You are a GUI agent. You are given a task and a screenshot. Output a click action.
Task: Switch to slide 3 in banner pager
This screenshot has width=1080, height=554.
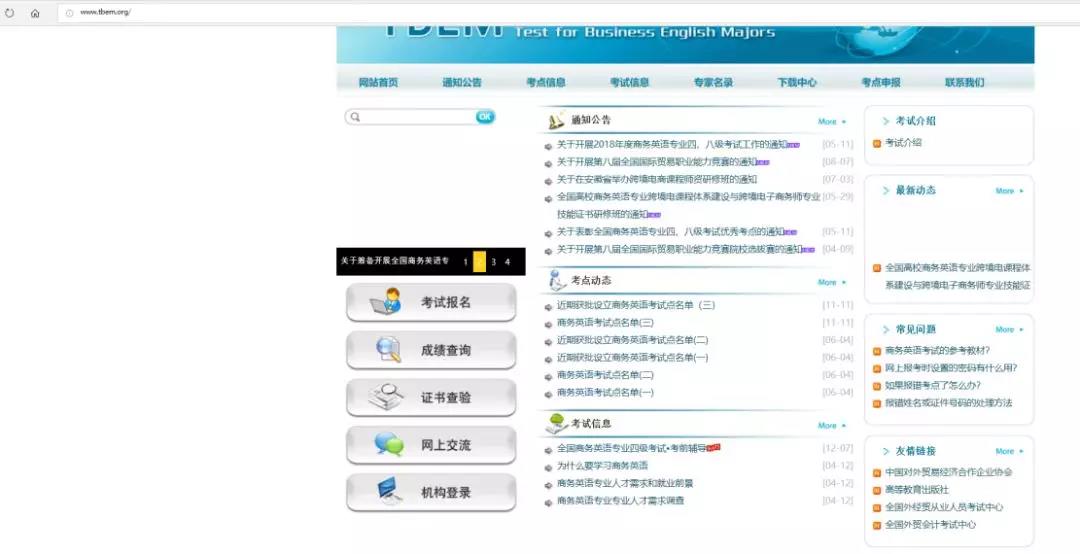[x=493, y=262]
